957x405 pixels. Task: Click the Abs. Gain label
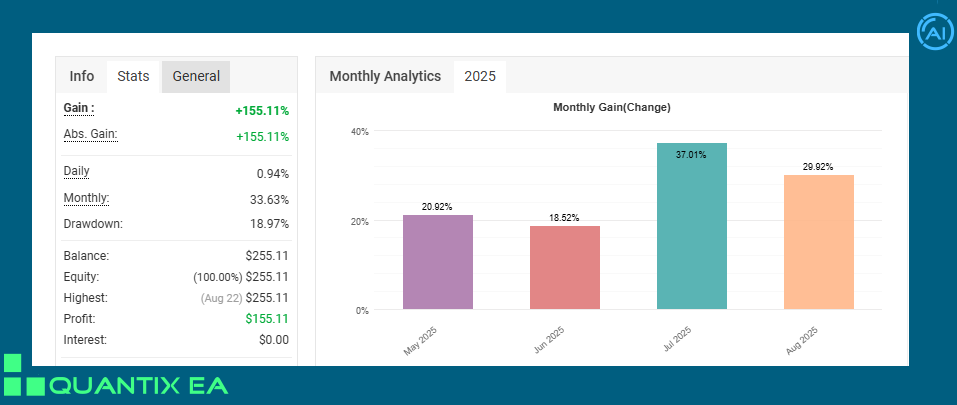[x=90, y=135]
